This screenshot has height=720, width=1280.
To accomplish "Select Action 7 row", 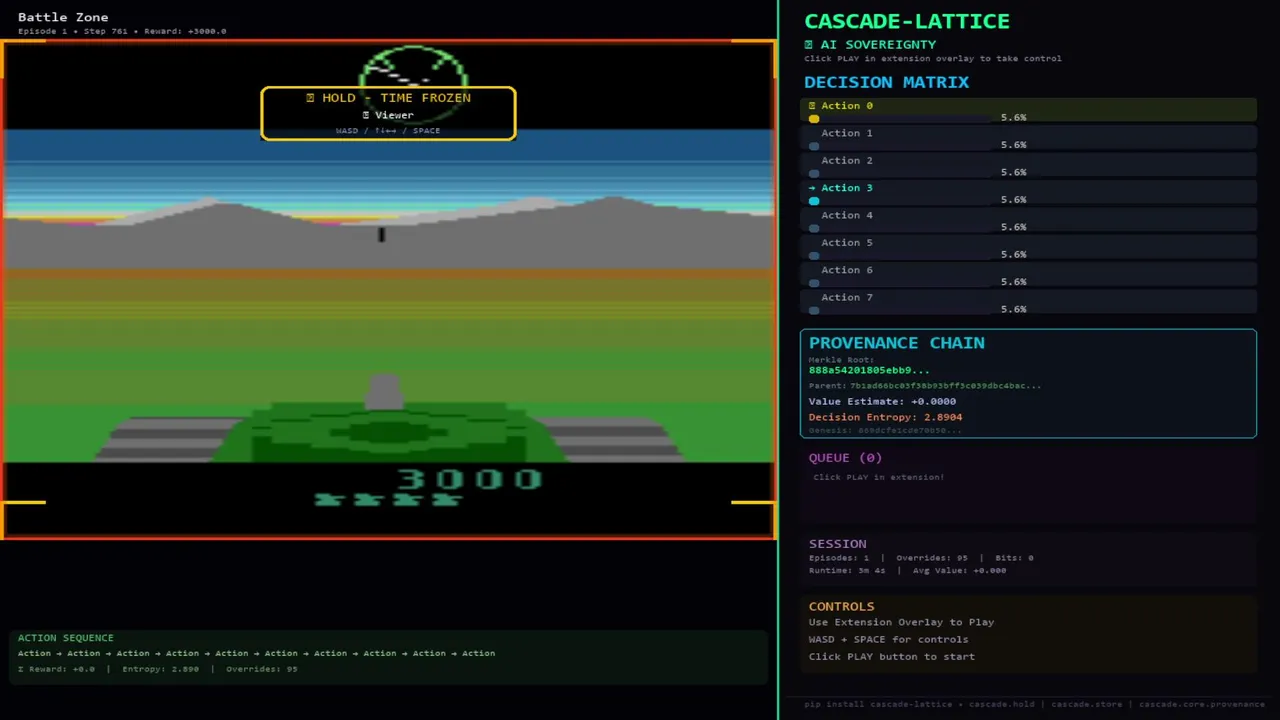I will 1028,303.
